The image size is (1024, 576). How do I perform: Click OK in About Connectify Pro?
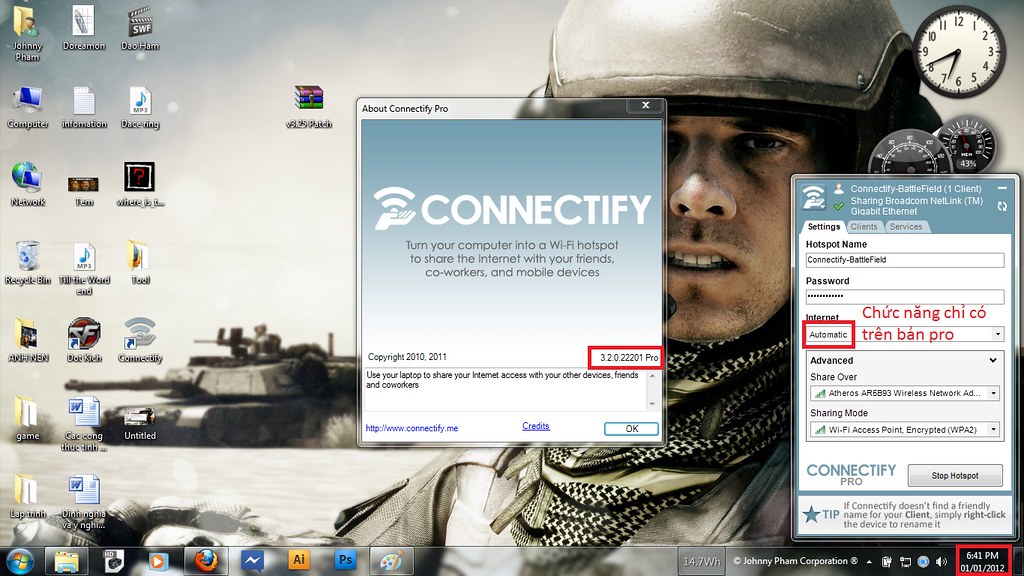[632, 428]
